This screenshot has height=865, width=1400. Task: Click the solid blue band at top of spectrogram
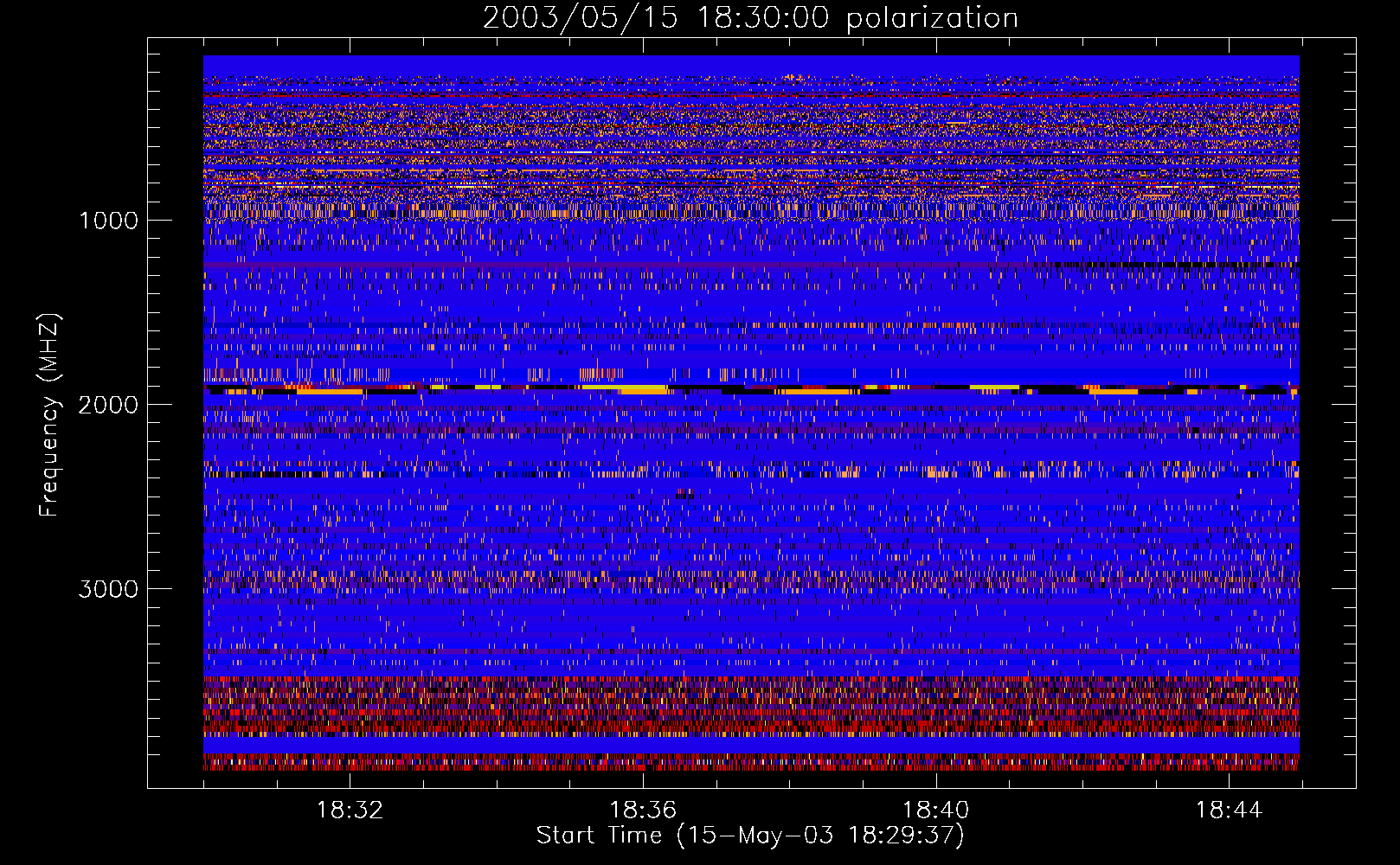point(750,65)
